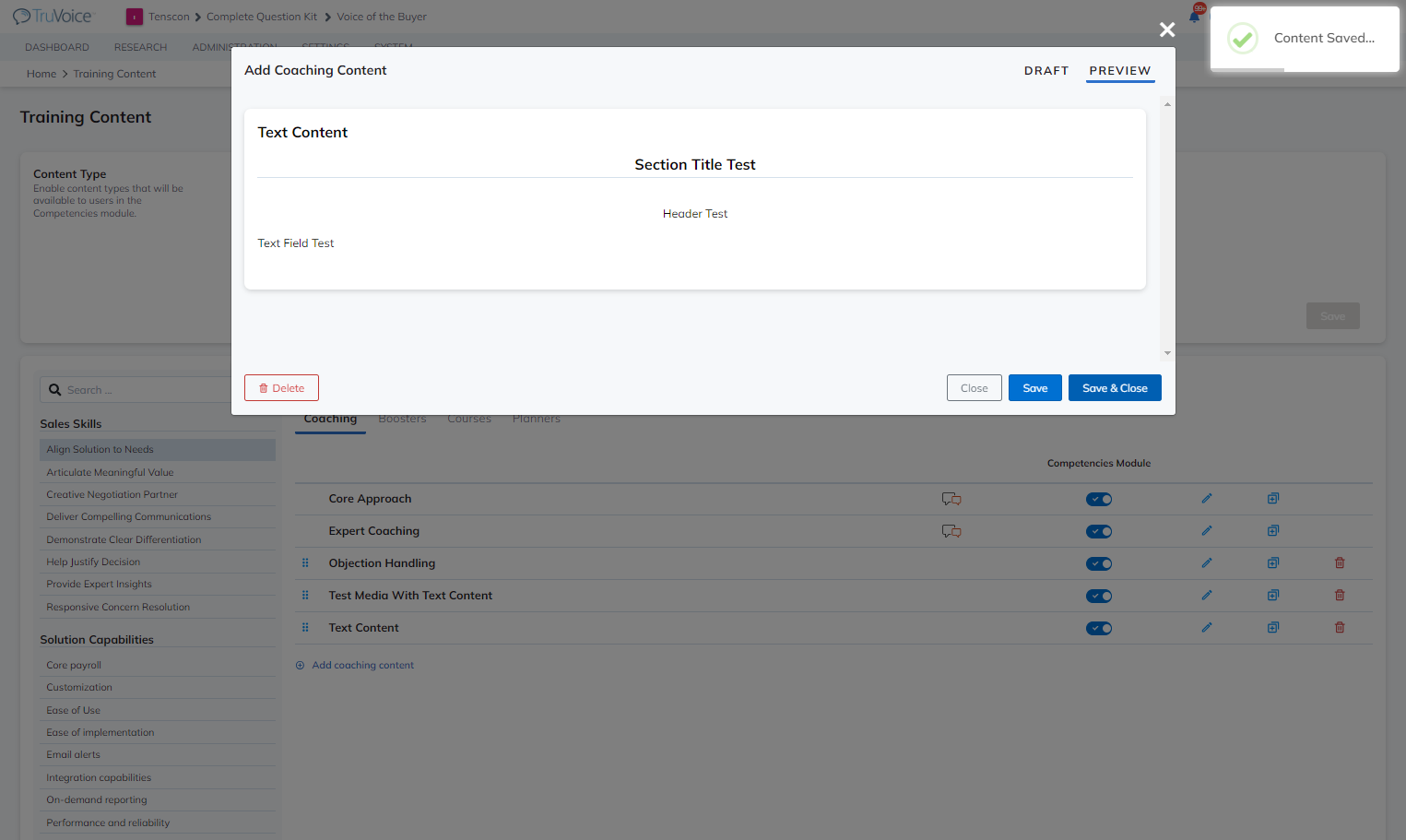
Task: Open the RESEARCH menu
Action: pyautogui.click(x=140, y=47)
